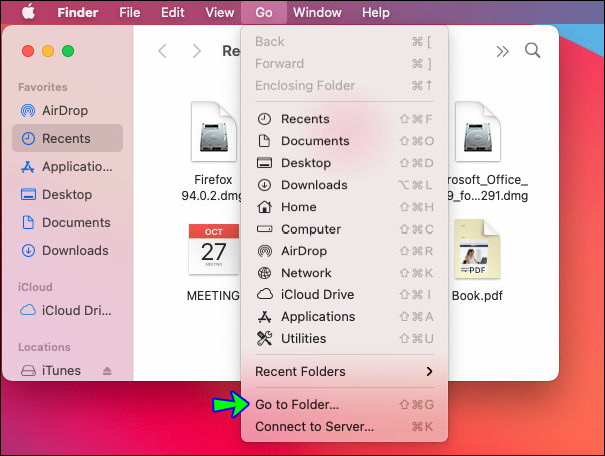
Task: Click the yellow minimize window button
Action: coord(48,51)
